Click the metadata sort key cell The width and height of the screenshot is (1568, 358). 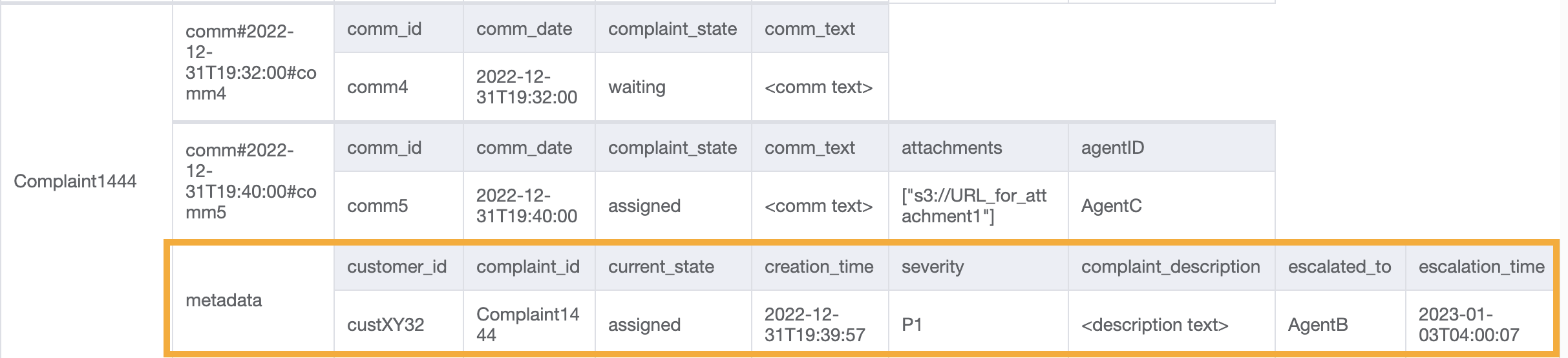tap(224, 300)
